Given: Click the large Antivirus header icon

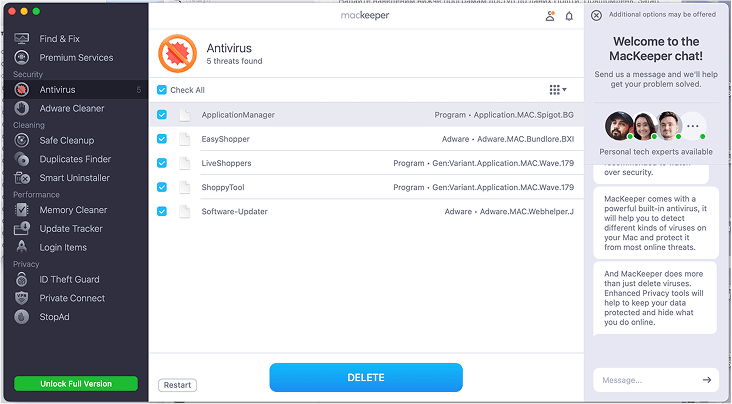Looking at the screenshot, I should coord(177,53).
